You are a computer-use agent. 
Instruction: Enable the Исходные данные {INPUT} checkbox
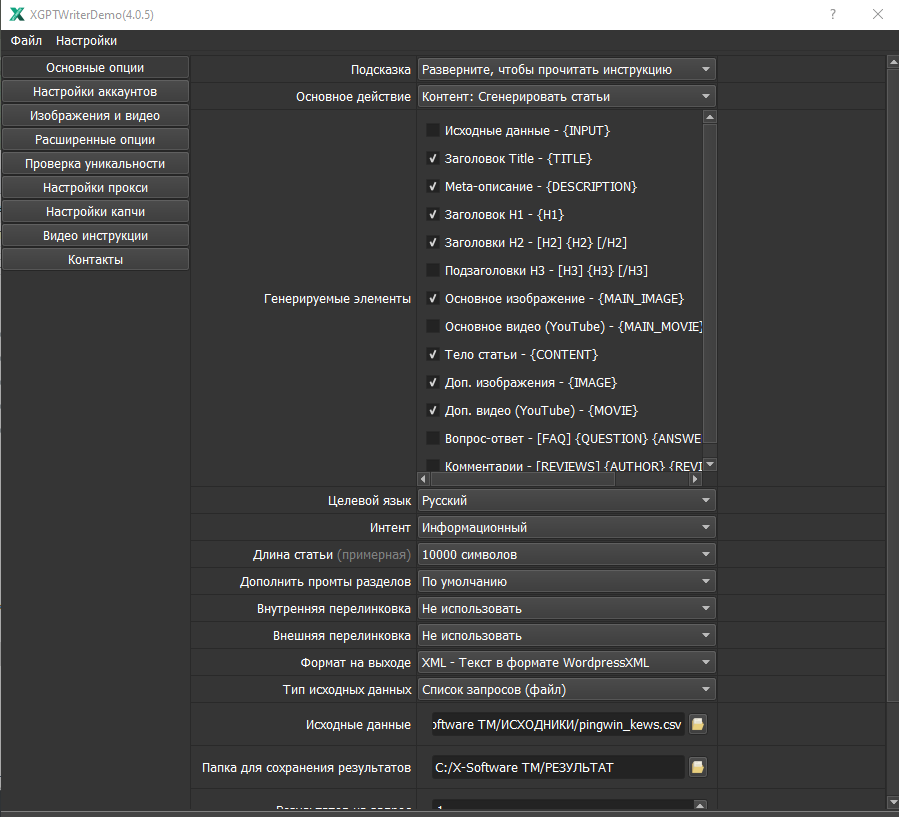click(x=433, y=130)
